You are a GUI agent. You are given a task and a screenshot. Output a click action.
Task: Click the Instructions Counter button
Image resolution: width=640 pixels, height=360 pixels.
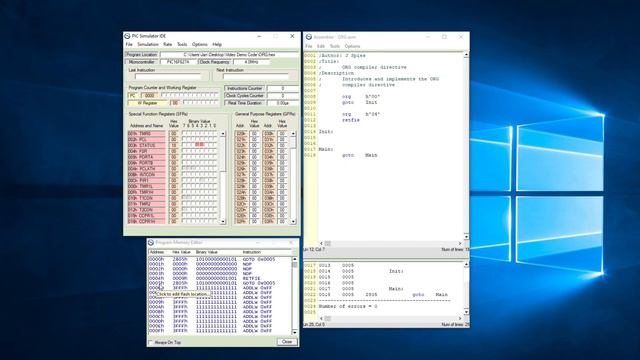(244, 88)
